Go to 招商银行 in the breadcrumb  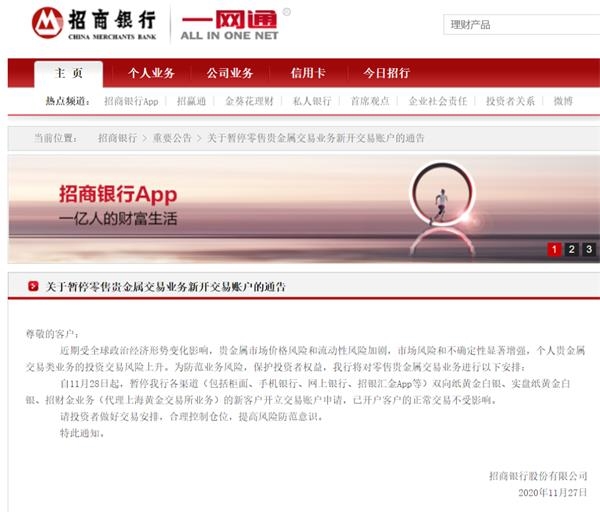117,138
